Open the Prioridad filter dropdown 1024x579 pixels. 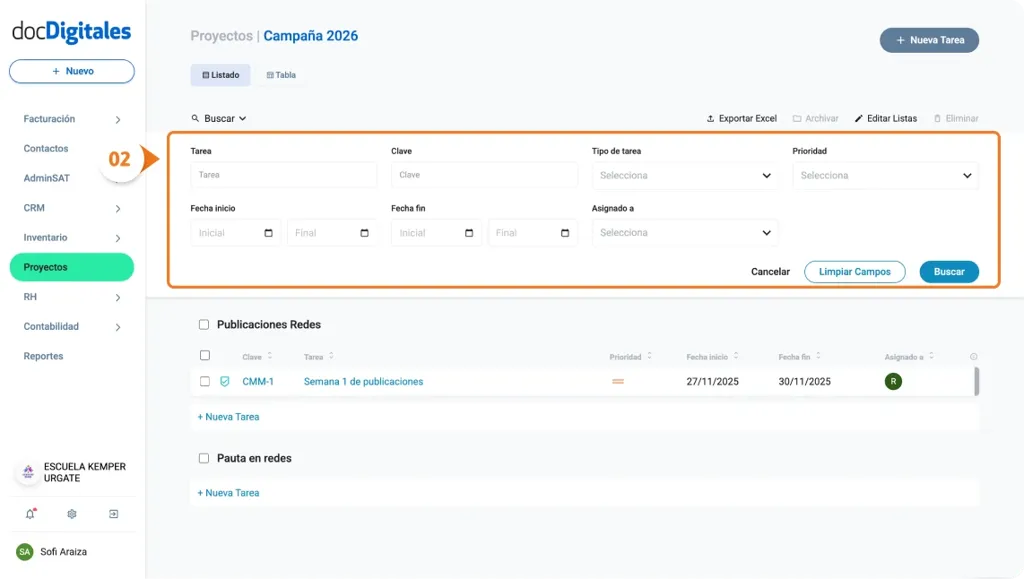pyautogui.click(x=885, y=175)
